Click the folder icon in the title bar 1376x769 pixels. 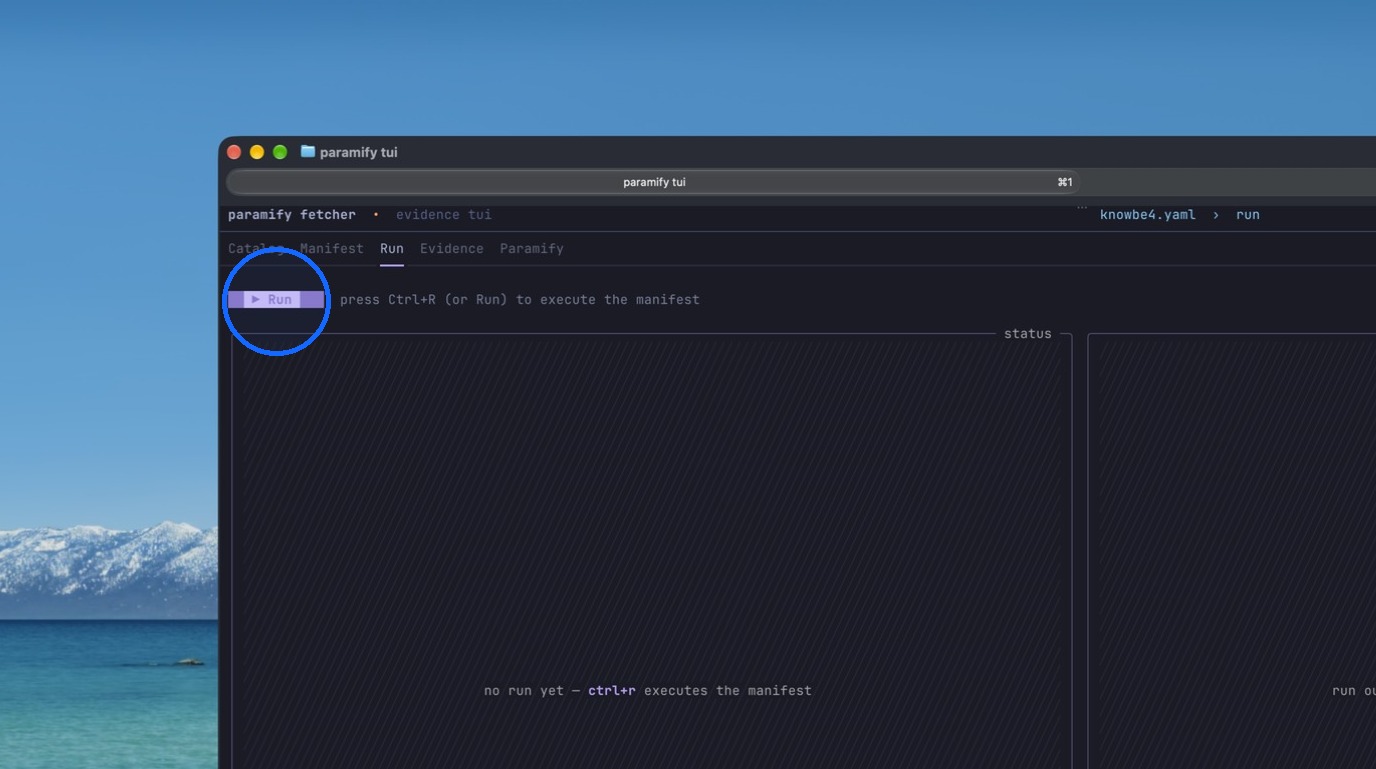point(308,152)
